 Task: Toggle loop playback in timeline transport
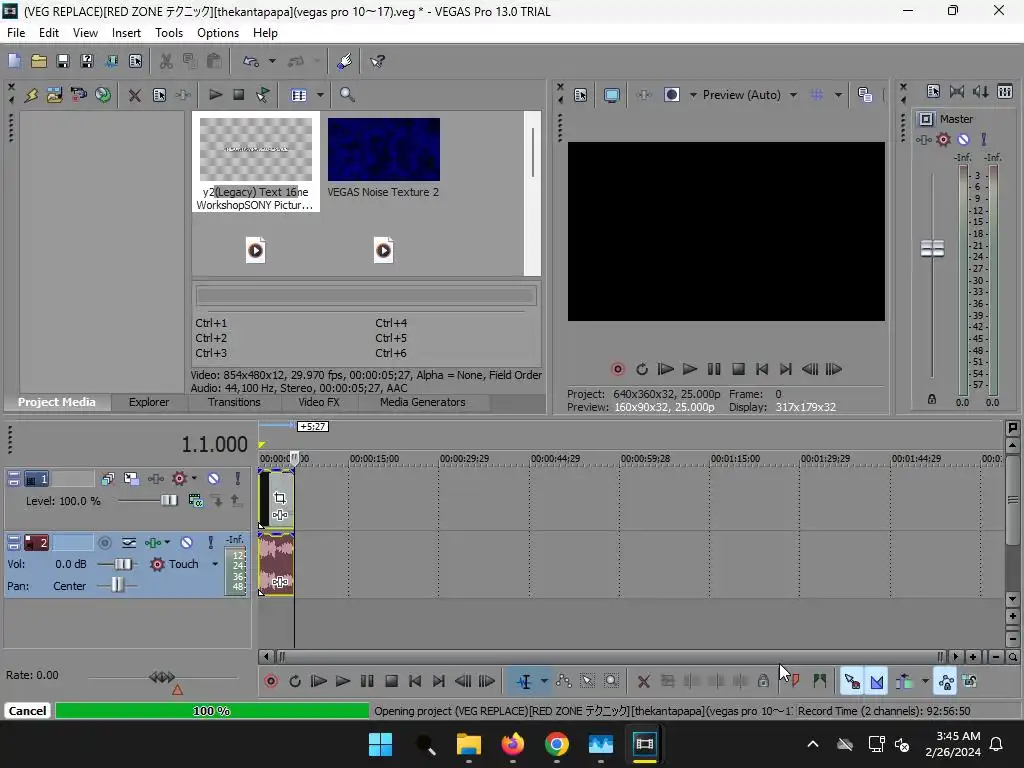click(x=295, y=681)
